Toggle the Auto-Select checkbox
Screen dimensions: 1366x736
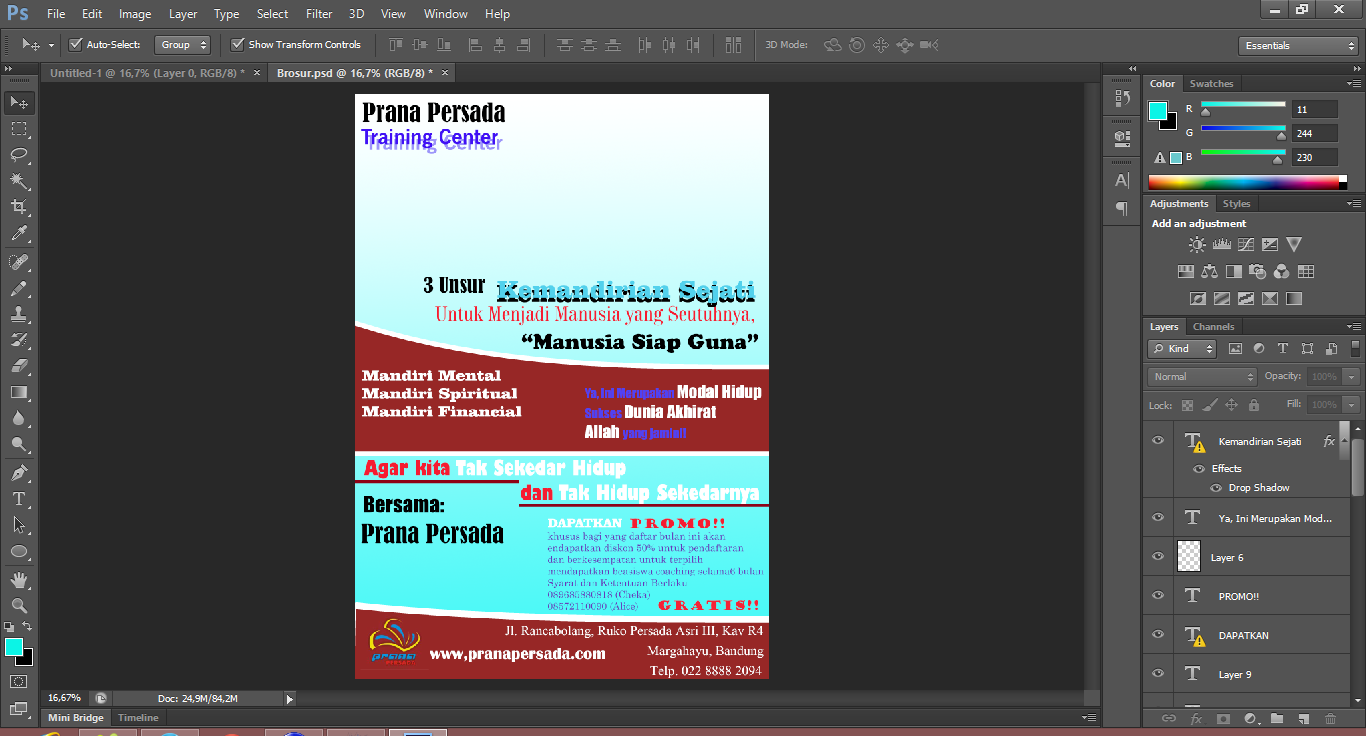(75, 44)
